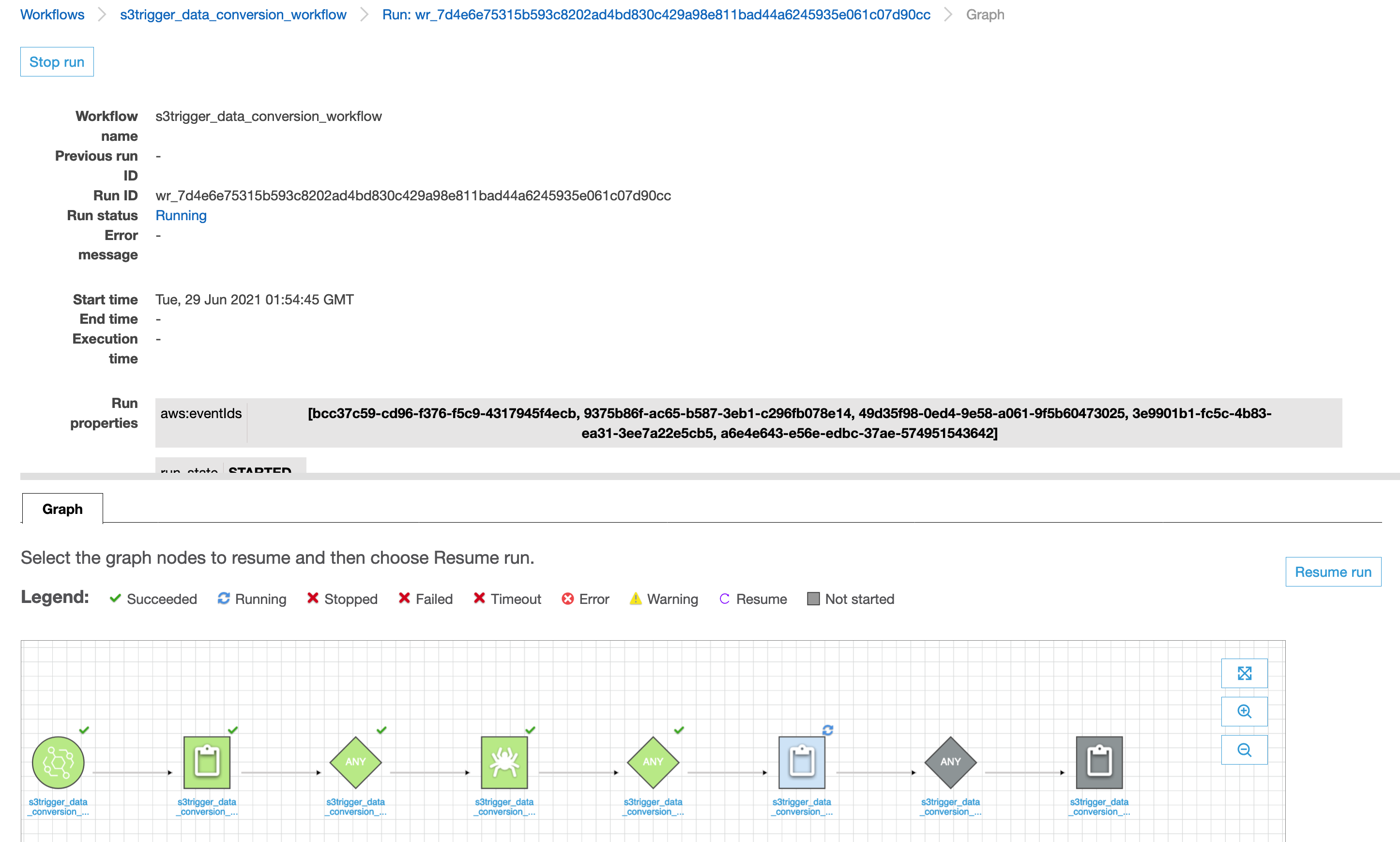Select second green ANY trigger diamond

(x=653, y=762)
